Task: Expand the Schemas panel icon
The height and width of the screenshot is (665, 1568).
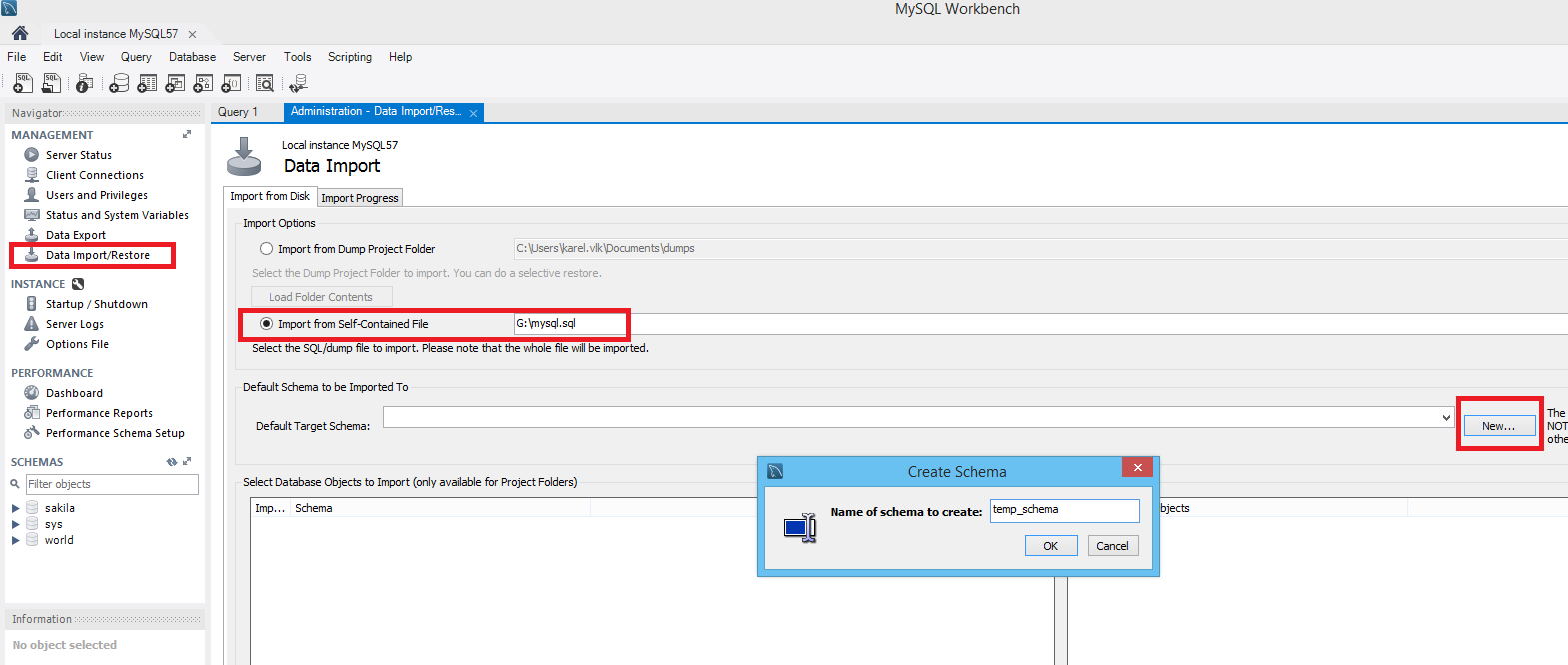Action: tap(187, 462)
